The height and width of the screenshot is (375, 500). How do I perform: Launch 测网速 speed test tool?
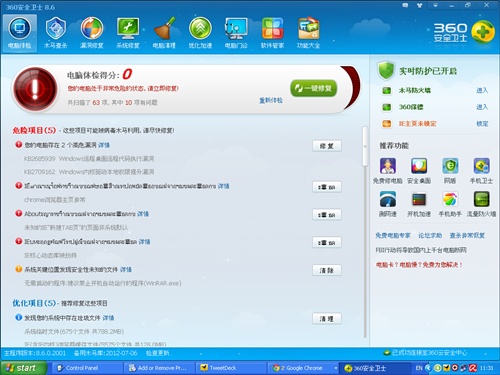388,199
